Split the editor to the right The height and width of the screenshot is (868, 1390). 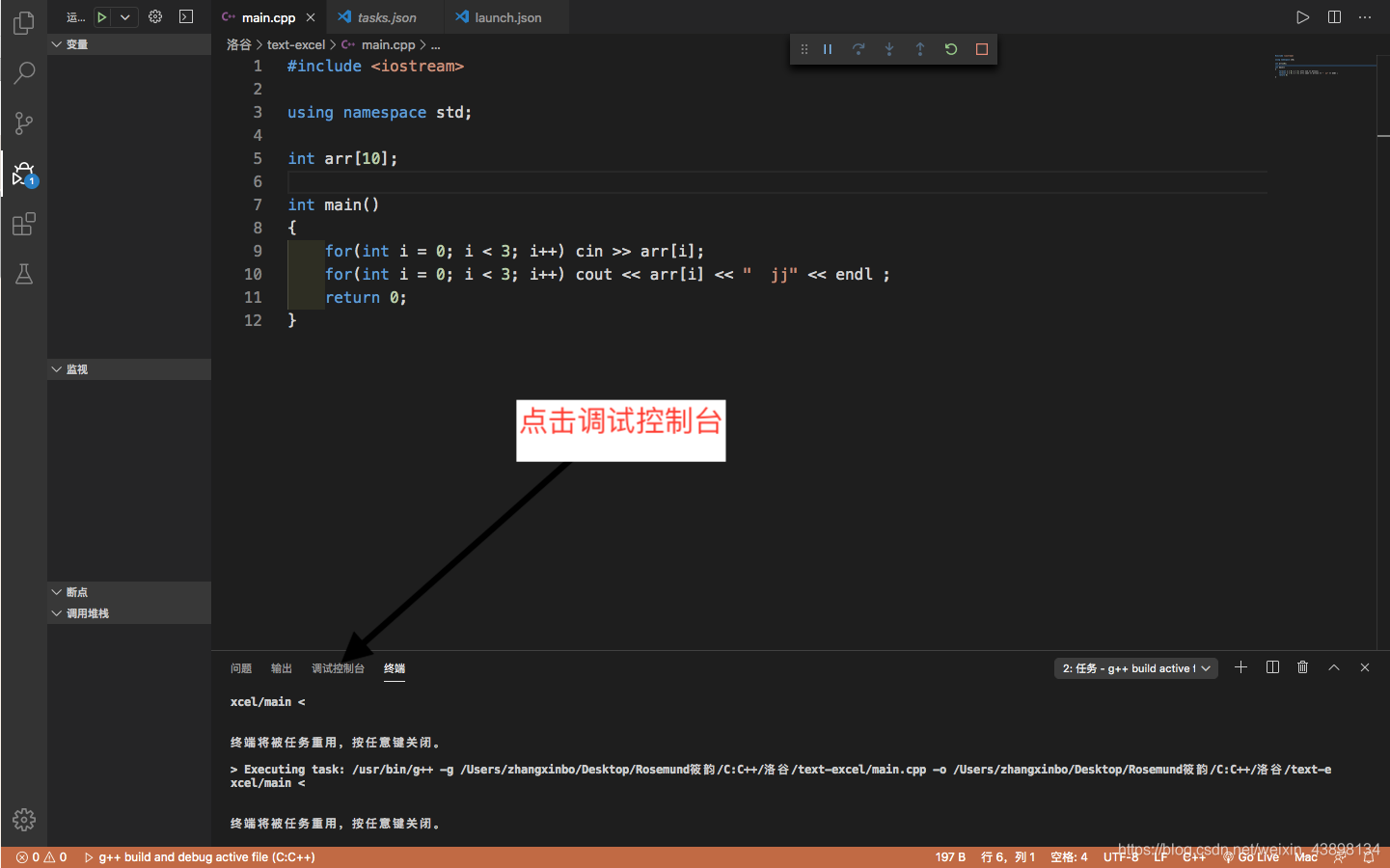tap(1334, 17)
